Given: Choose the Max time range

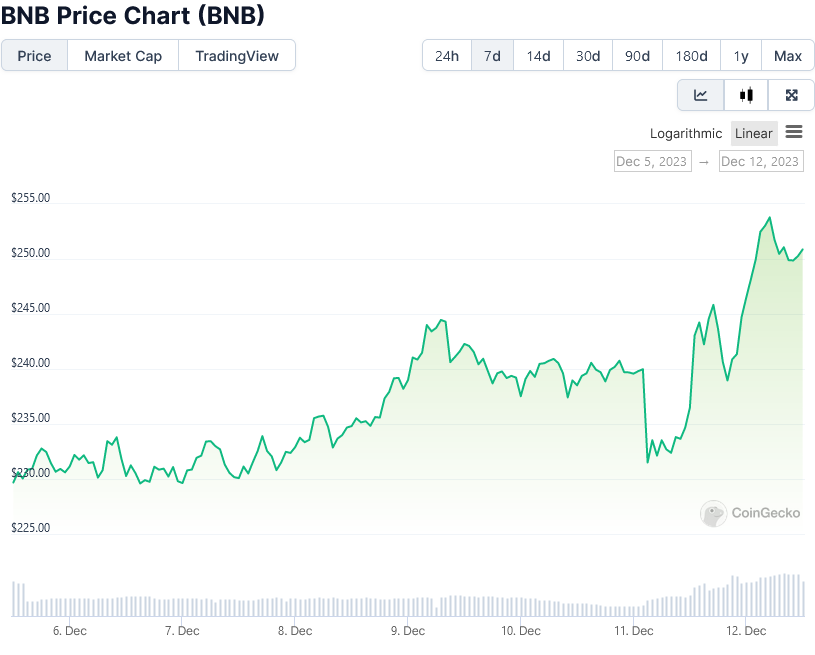Looking at the screenshot, I should 788,56.
